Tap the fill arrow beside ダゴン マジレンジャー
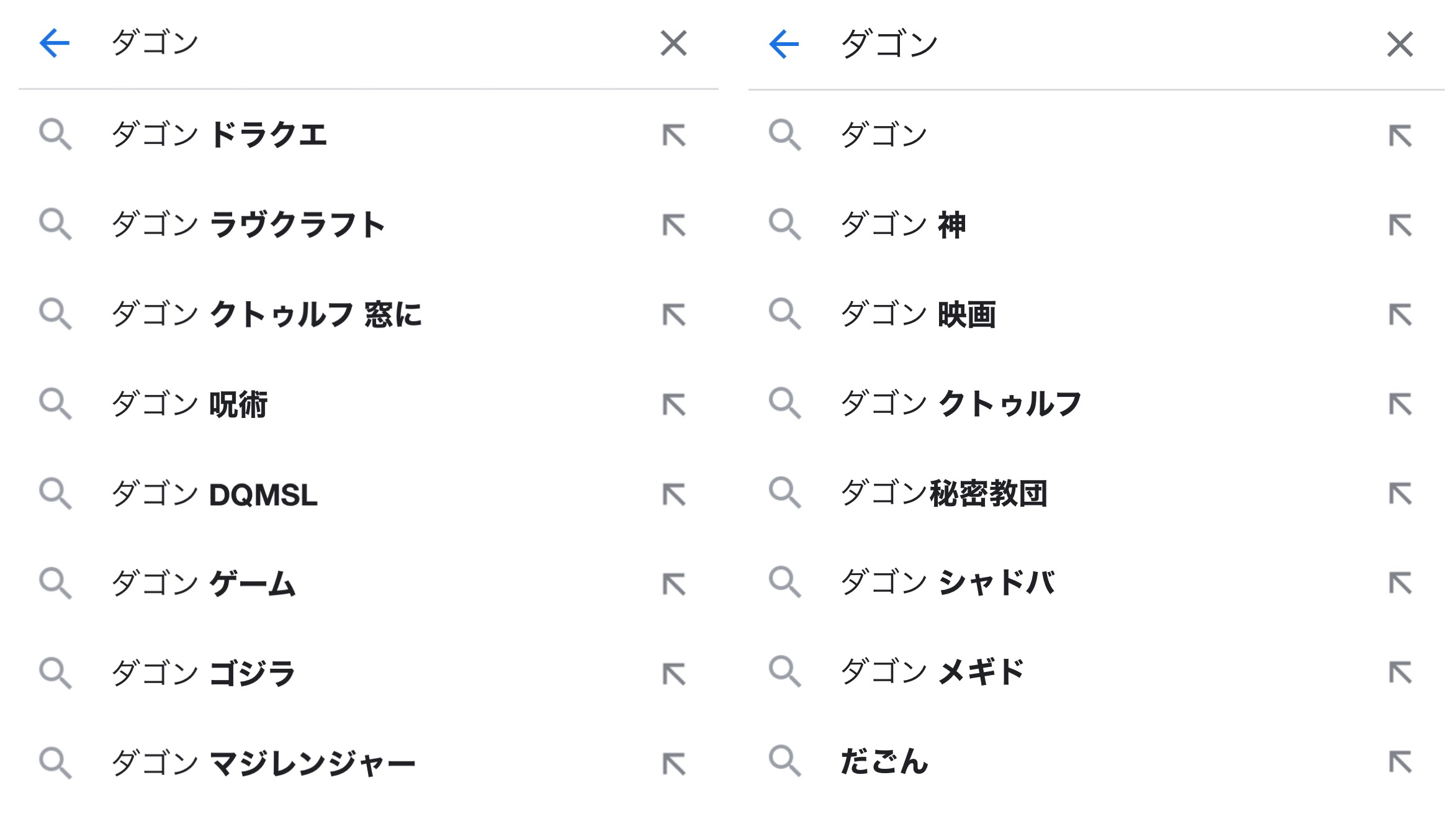1456x816 pixels. 674,764
